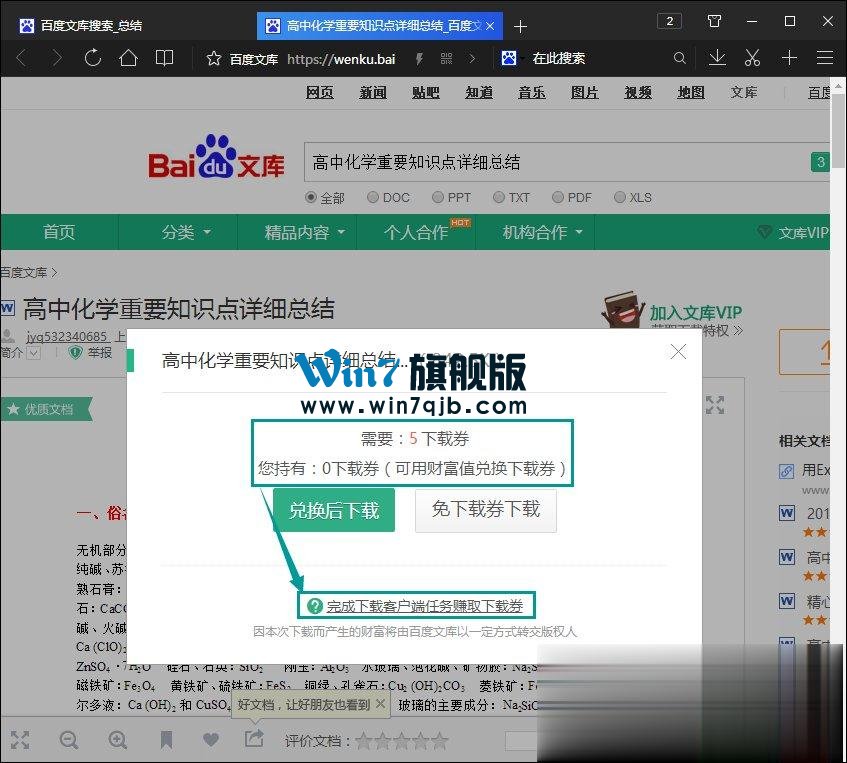Open the 完成下载客户端任务赚取下载券 link
Image resolution: width=847 pixels, height=763 pixels.
tap(425, 606)
